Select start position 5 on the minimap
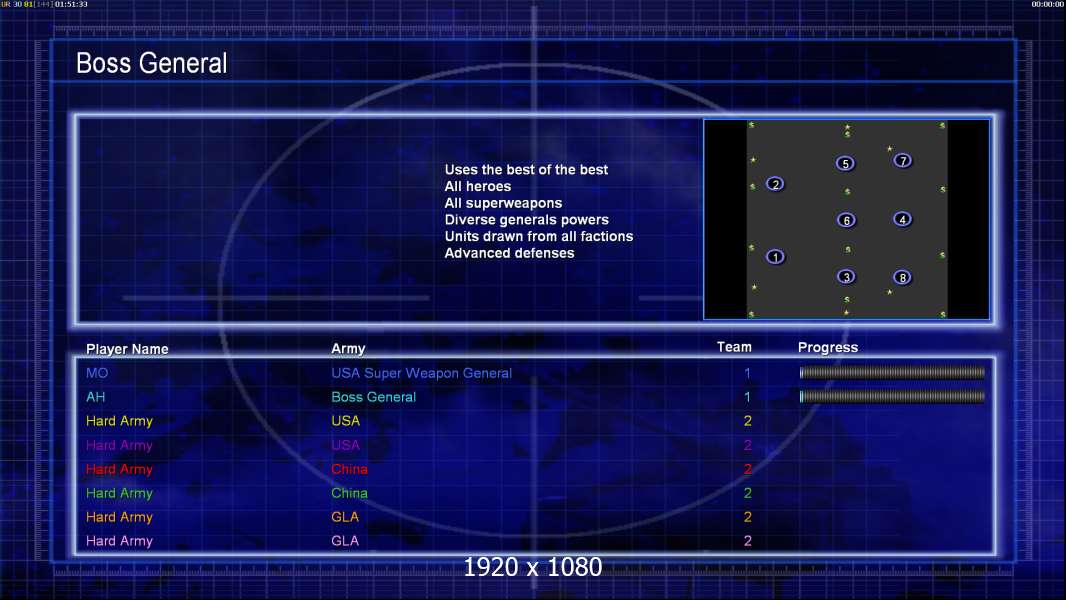This screenshot has width=1066, height=600. coord(845,164)
